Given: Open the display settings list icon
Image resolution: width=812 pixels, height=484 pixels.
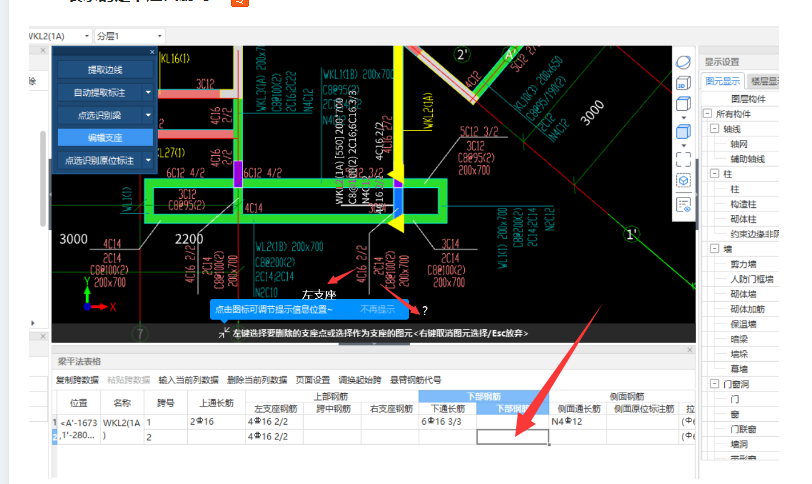Looking at the screenshot, I should tap(683, 204).
